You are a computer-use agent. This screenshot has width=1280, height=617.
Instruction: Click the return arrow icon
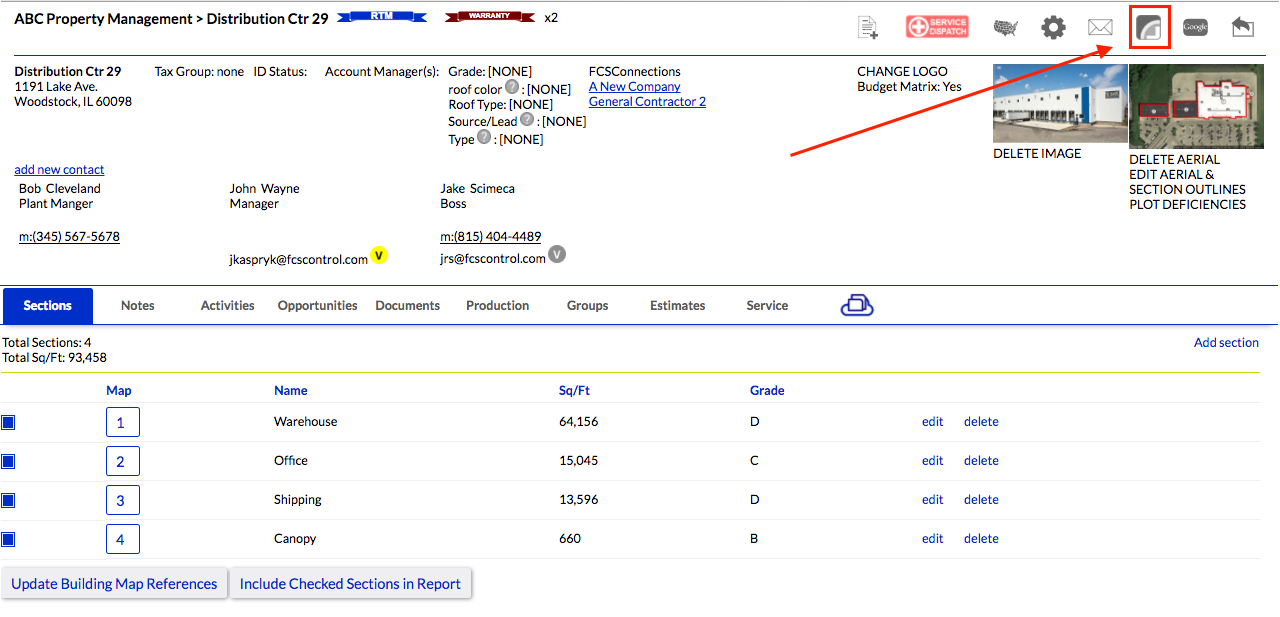[x=1242, y=28]
